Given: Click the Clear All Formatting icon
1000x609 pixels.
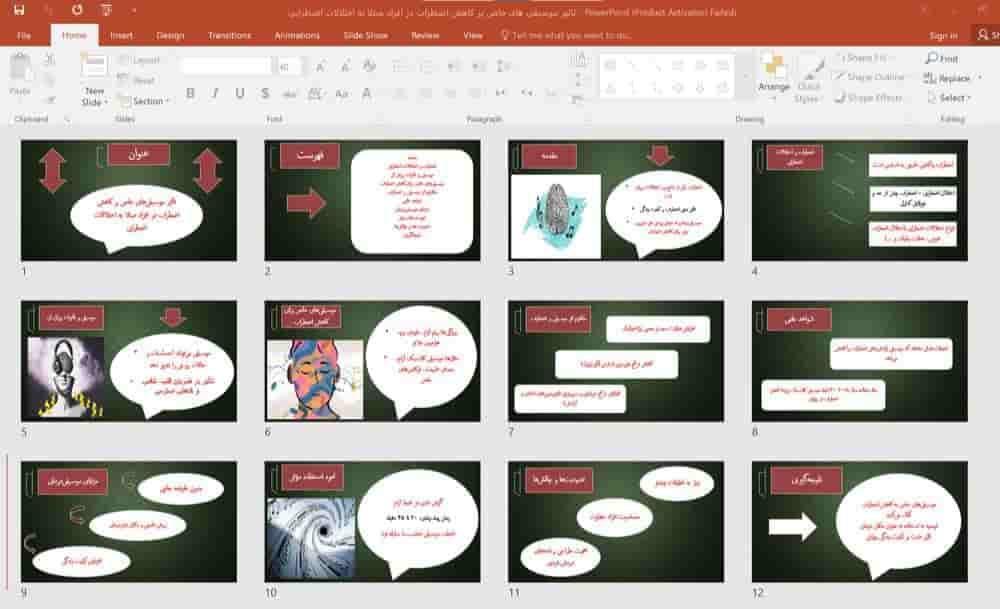Looking at the screenshot, I should pyautogui.click(x=369, y=66).
